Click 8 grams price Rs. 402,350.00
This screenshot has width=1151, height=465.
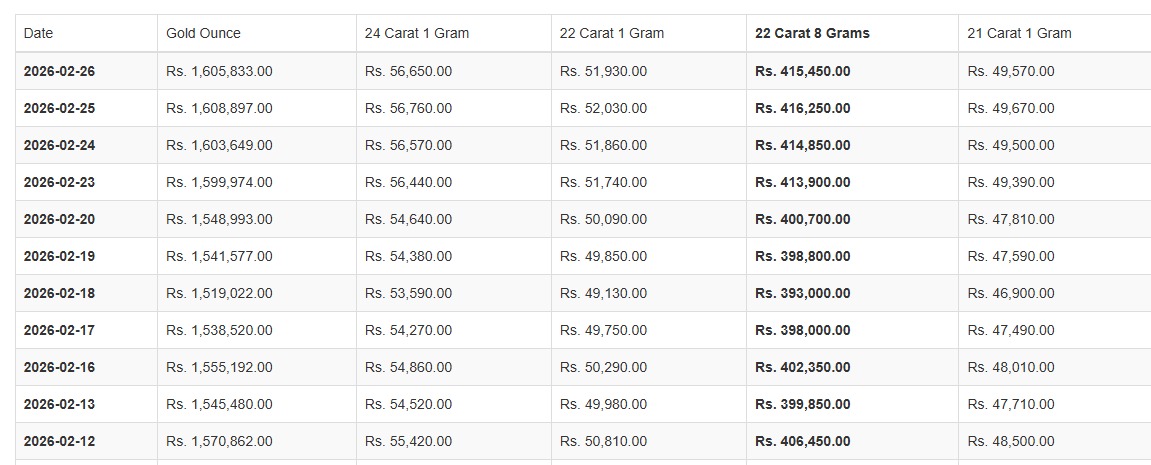[x=803, y=367]
